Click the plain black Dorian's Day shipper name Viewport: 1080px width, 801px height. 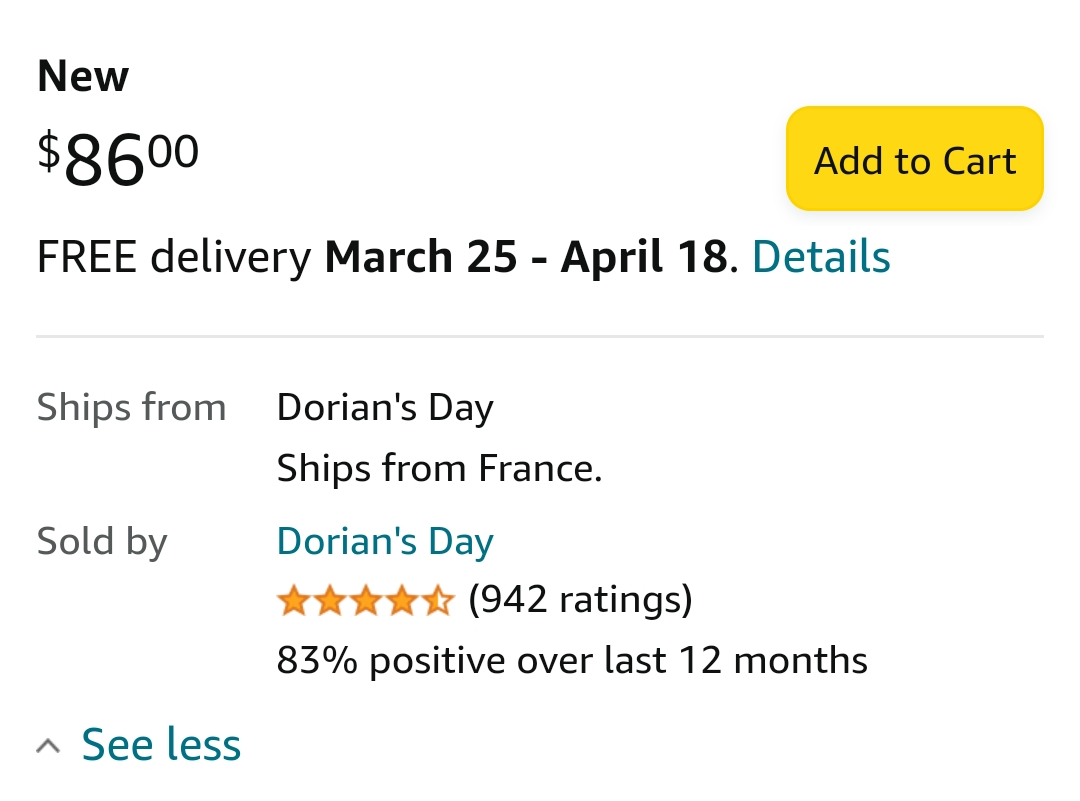tap(385, 408)
